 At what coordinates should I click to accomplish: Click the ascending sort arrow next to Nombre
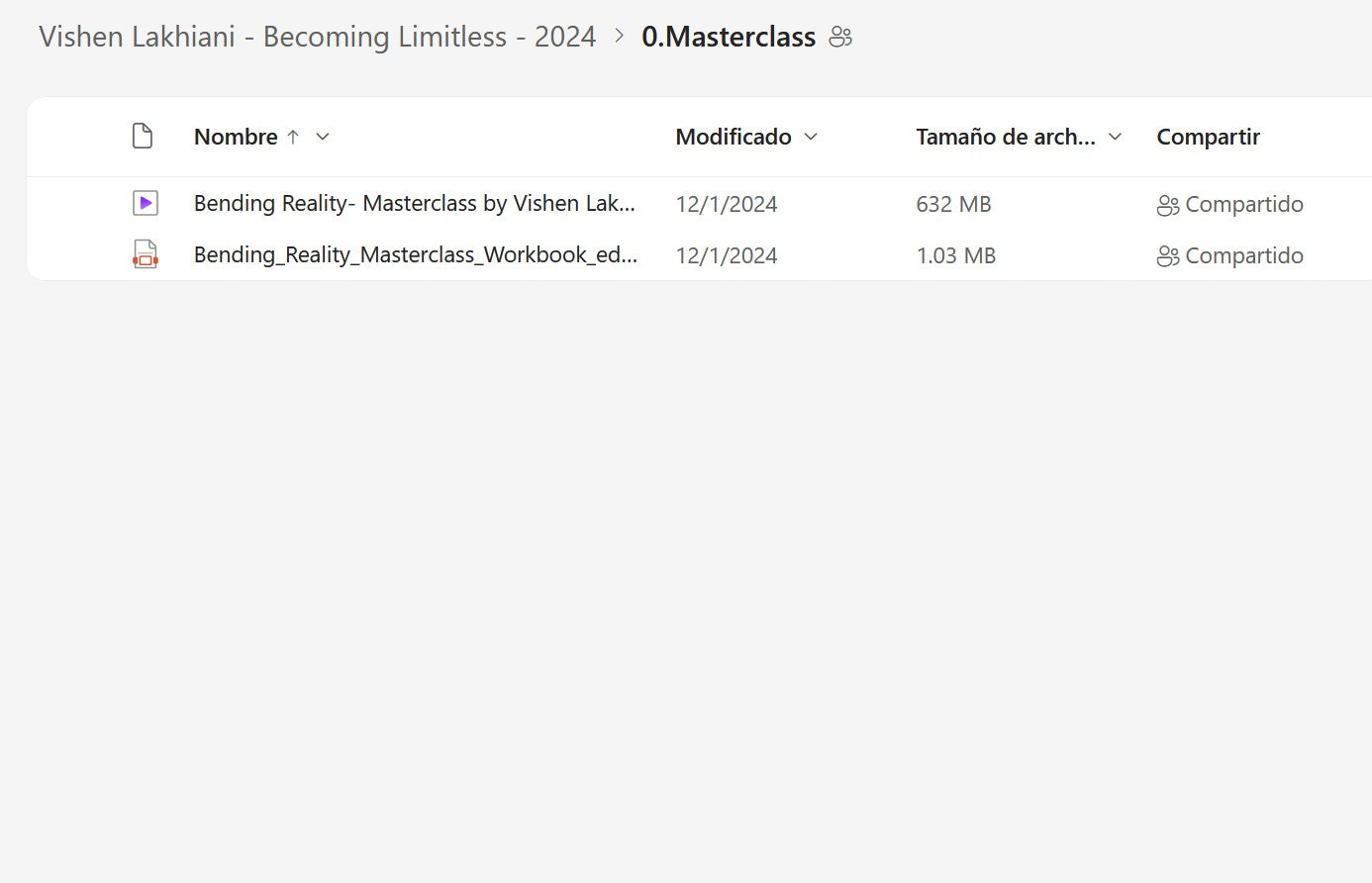click(x=293, y=137)
